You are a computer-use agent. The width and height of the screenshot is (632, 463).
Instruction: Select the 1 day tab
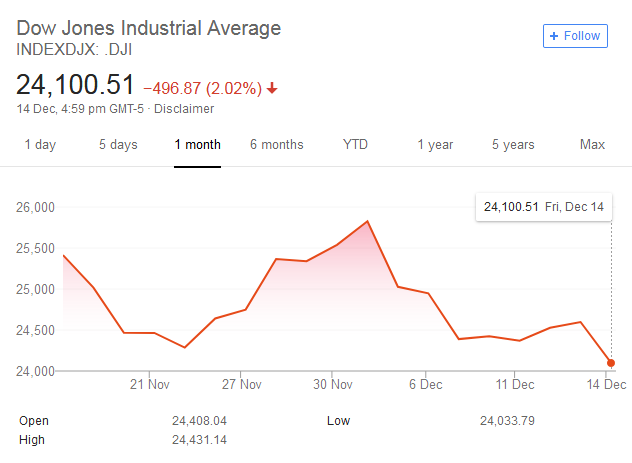40,145
